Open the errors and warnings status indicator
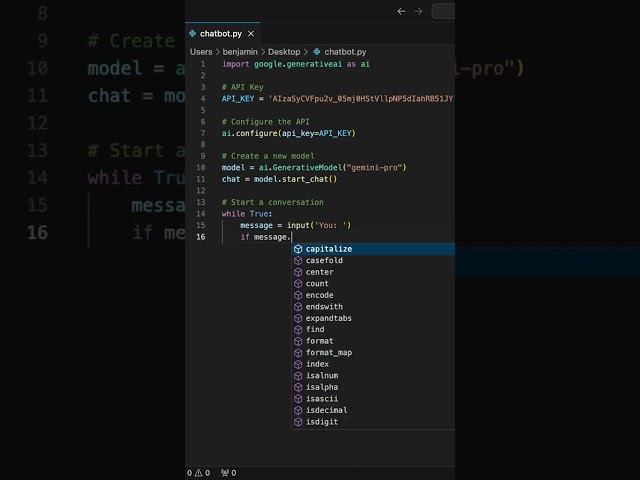Viewport: 640px width, 480px height. (199, 473)
